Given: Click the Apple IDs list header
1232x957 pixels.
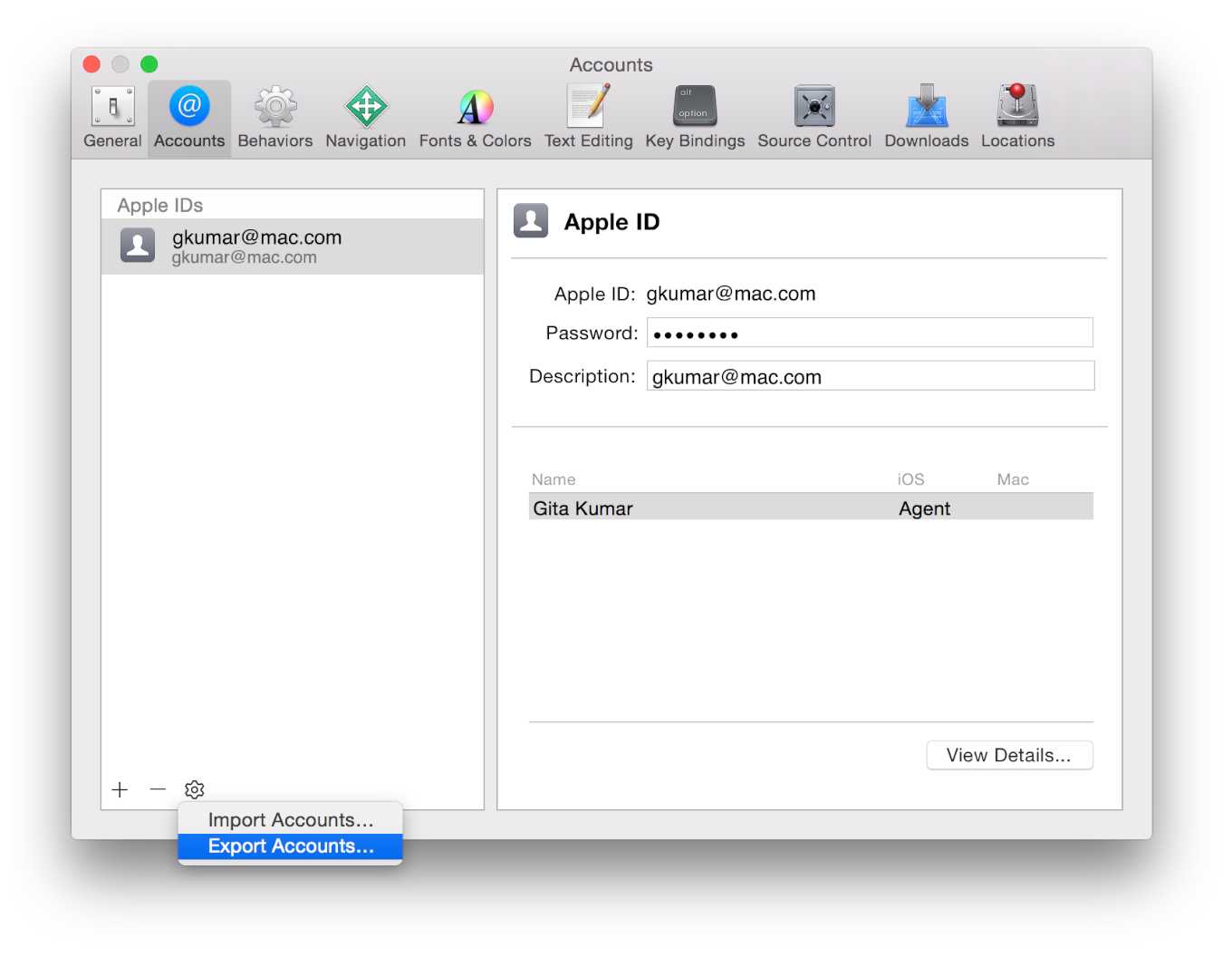Looking at the screenshot, I should (x=160, y=206).
